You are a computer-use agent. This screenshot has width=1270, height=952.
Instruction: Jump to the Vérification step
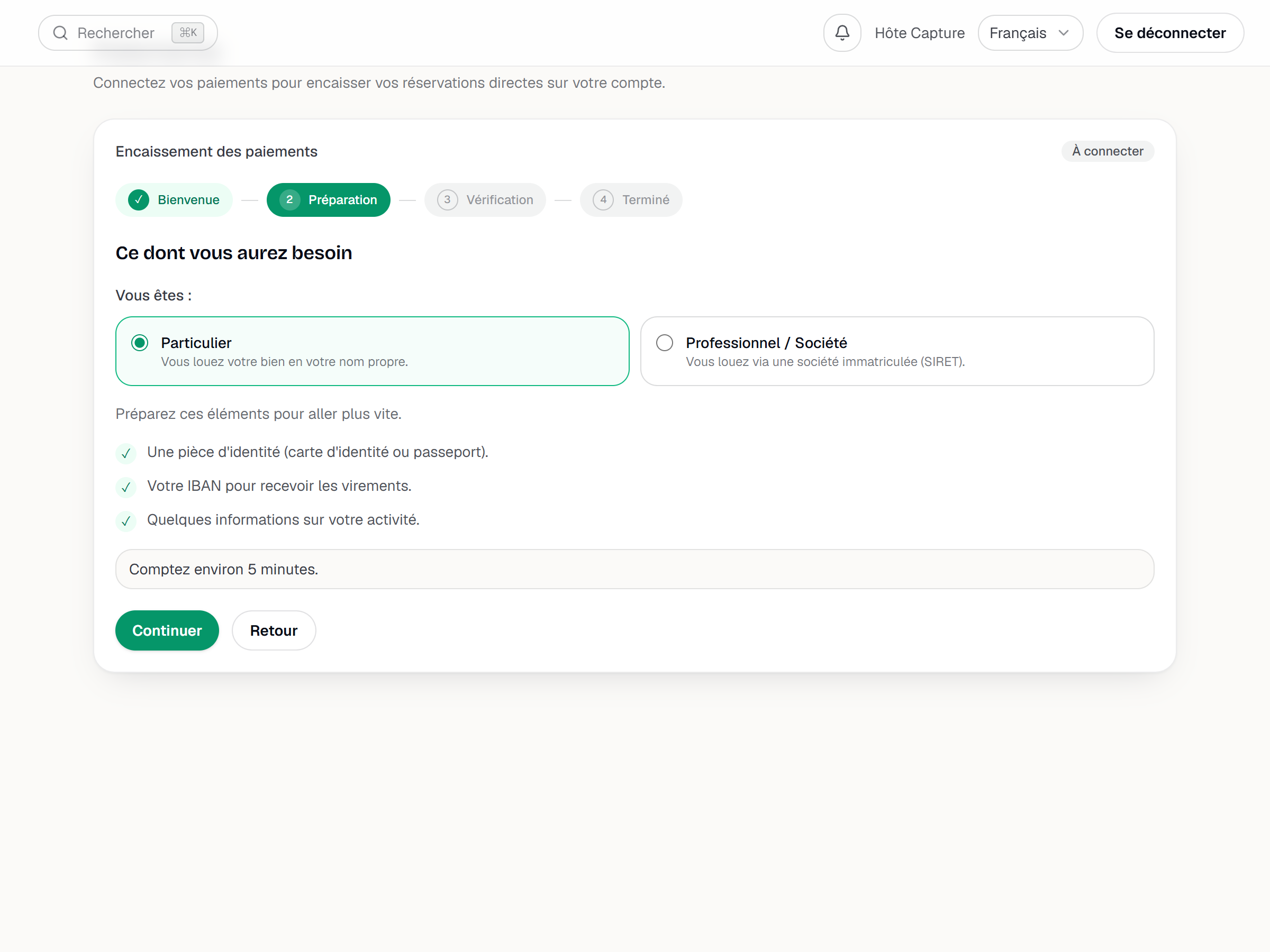[x=485, y=200]
